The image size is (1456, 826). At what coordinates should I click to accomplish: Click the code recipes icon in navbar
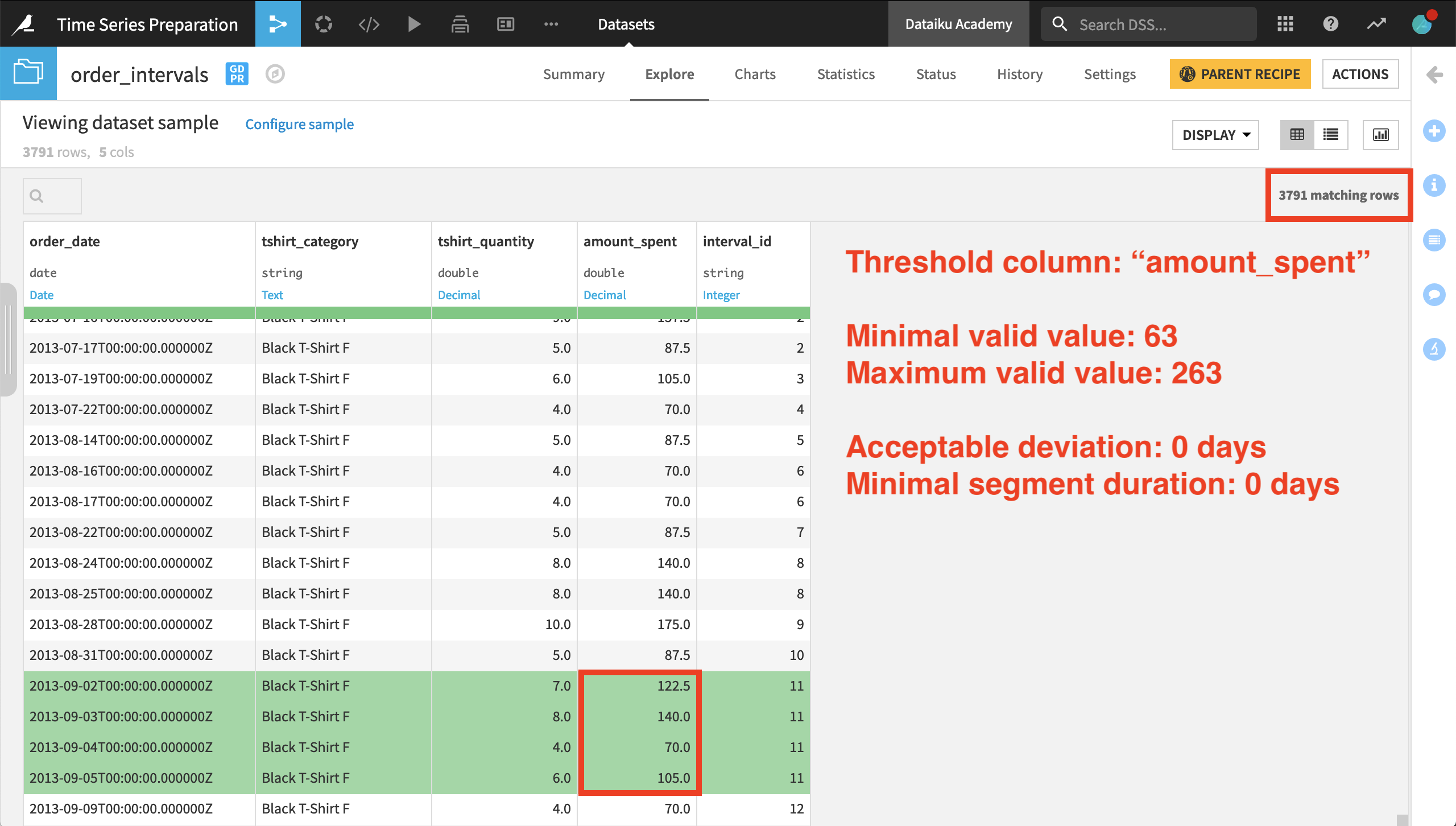[x=369, y=24]
